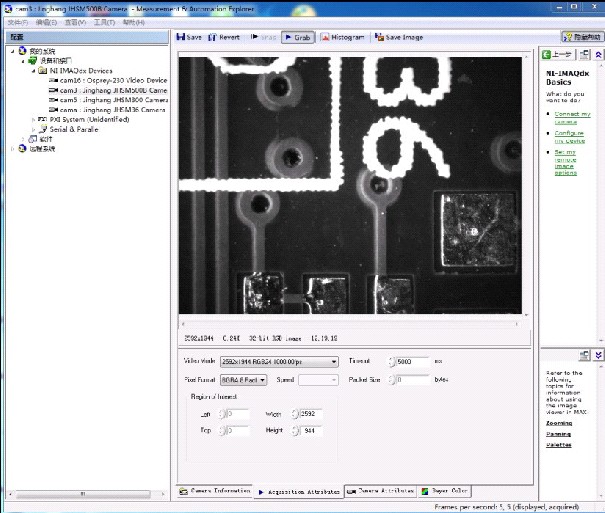
Task: Toggle the Grab continuous acquisition button
Action: pyautogui.click(x=298, y=37)
